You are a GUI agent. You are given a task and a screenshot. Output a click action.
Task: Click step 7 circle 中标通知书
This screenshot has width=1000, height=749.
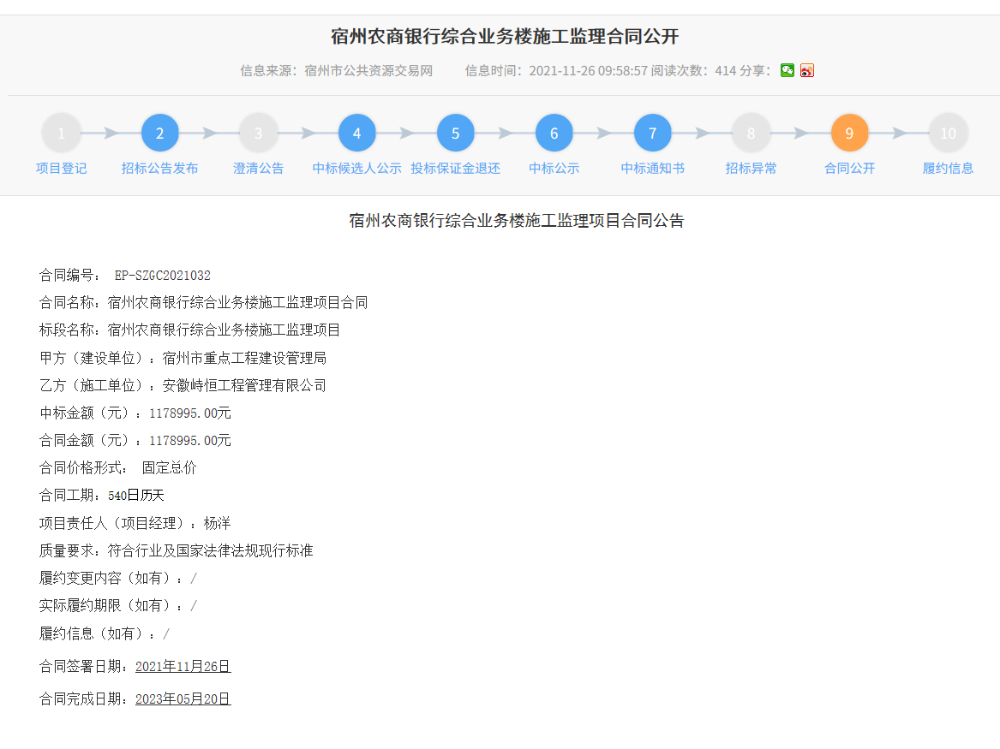click(652, 133)
